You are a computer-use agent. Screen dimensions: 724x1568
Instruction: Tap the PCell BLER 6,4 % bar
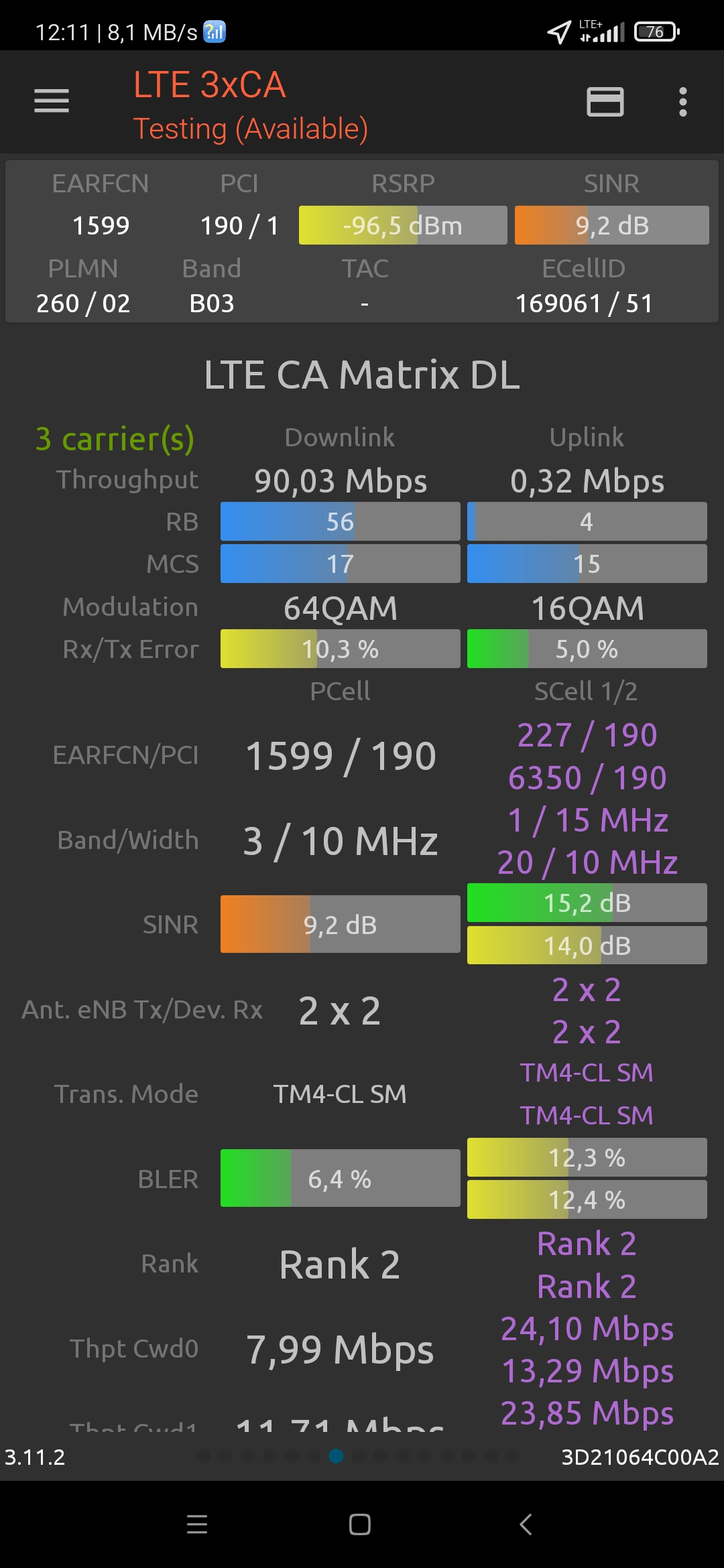pos(340,1178)
